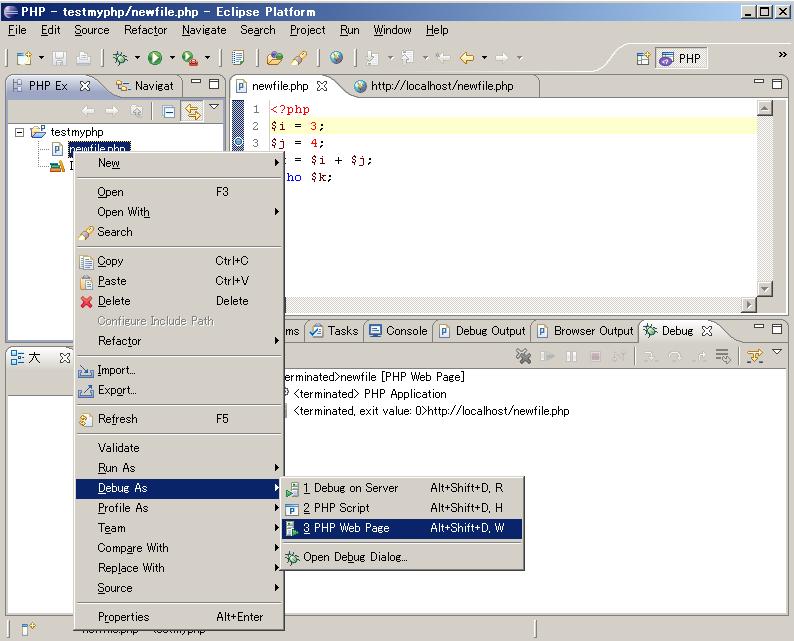Click Collapse All icon in PHP Explorer
794x641 pixels.
169,111
